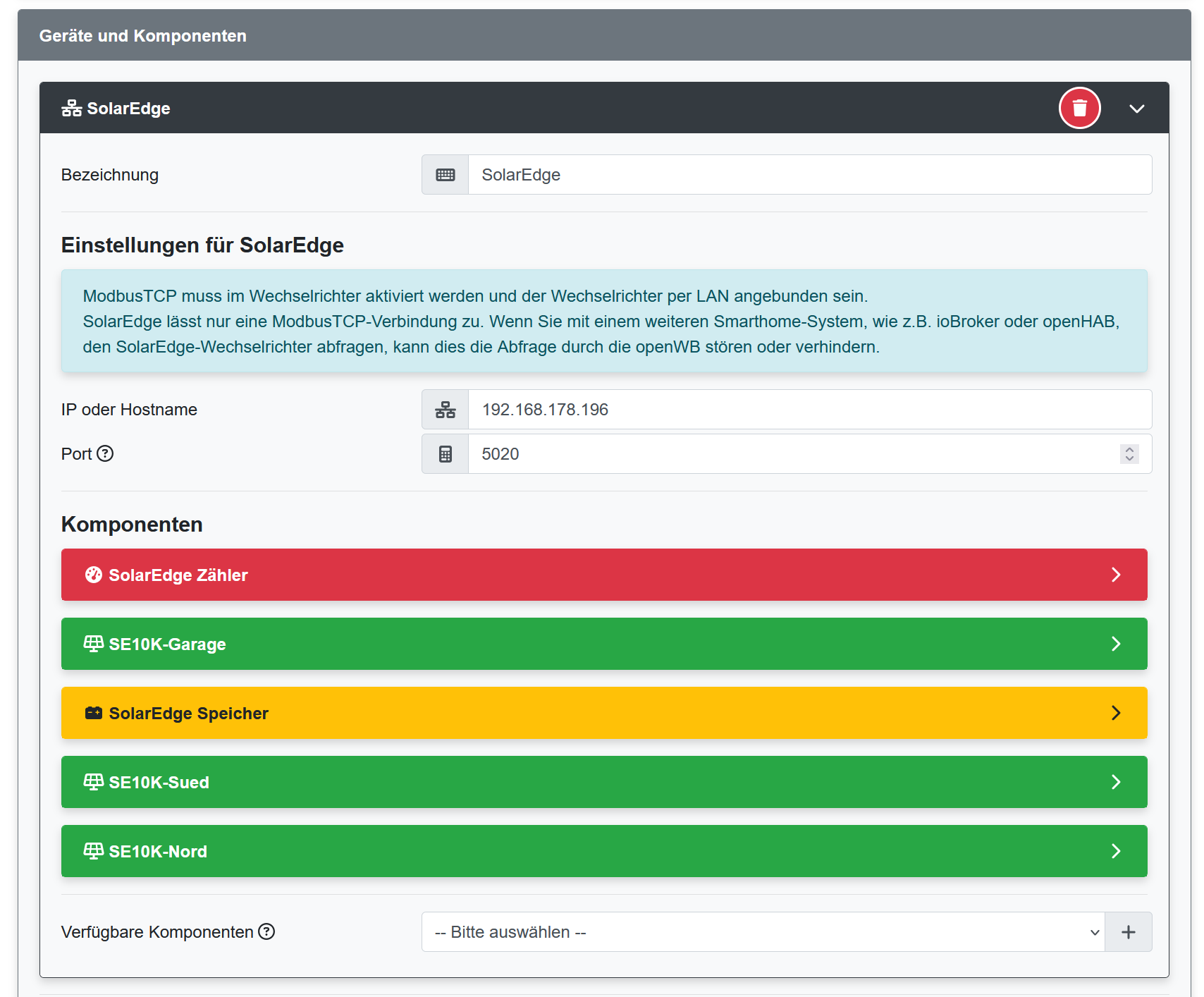Add selected component with plus button
The height and width of the screenshot is (997, 1204).
coord(1129,932)
